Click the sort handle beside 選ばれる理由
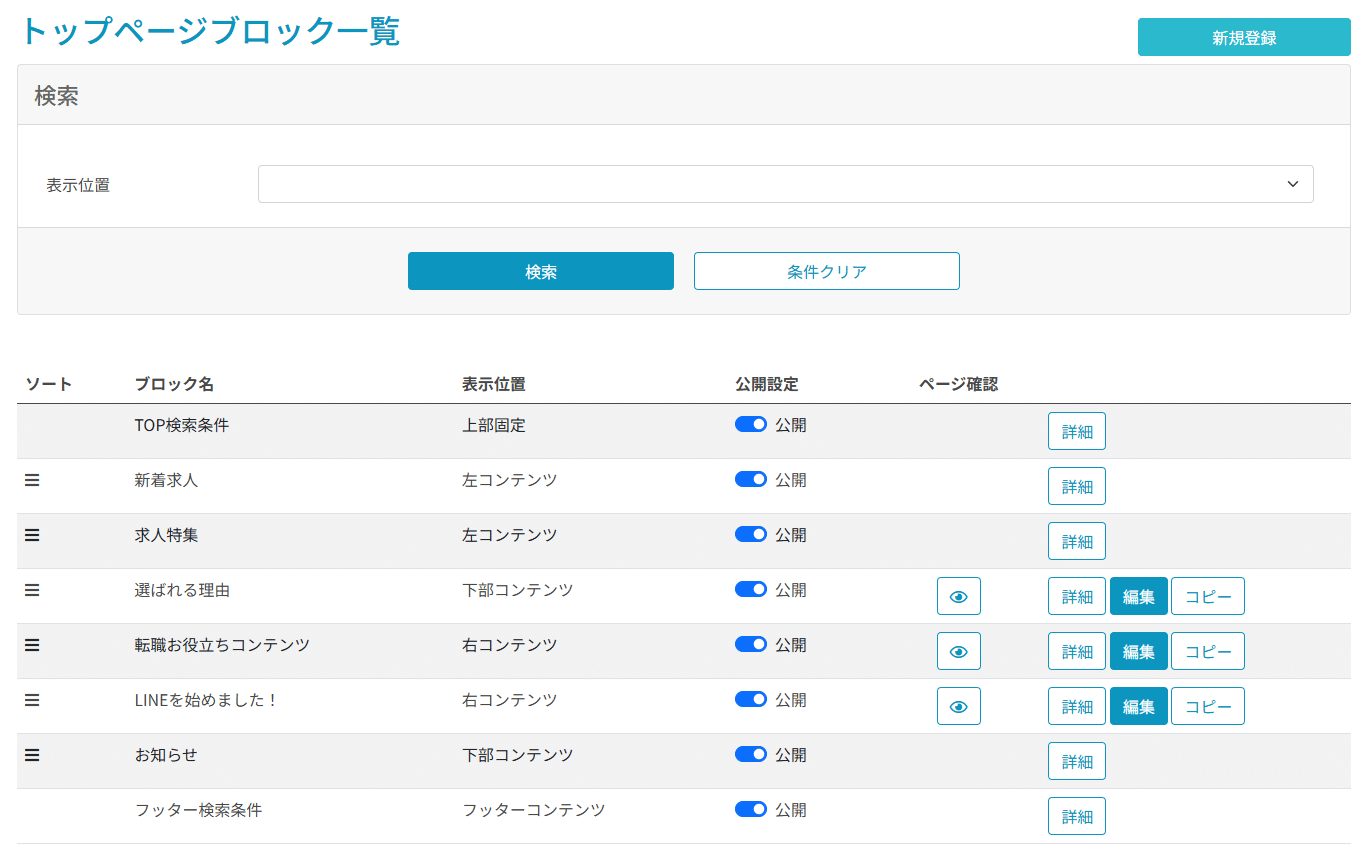1362x856 pixels. click(x=32, y=590)
